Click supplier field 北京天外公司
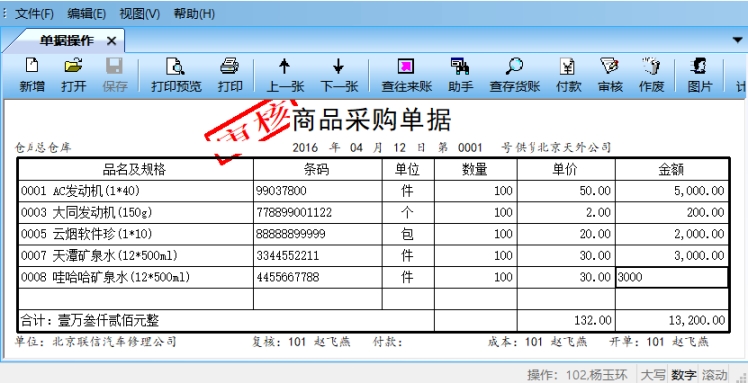Viewport: 748px width, 384px height. [574, 147]
